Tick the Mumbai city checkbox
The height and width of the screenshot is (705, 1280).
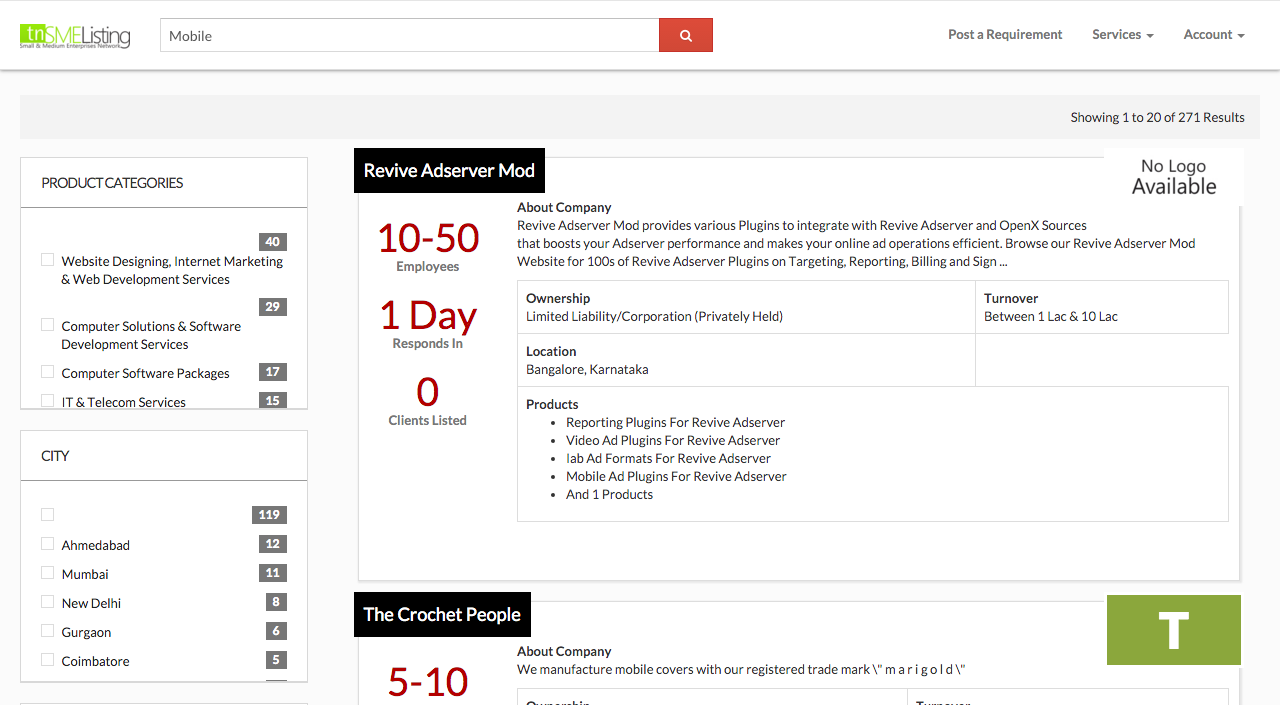(x=47, y=573)
